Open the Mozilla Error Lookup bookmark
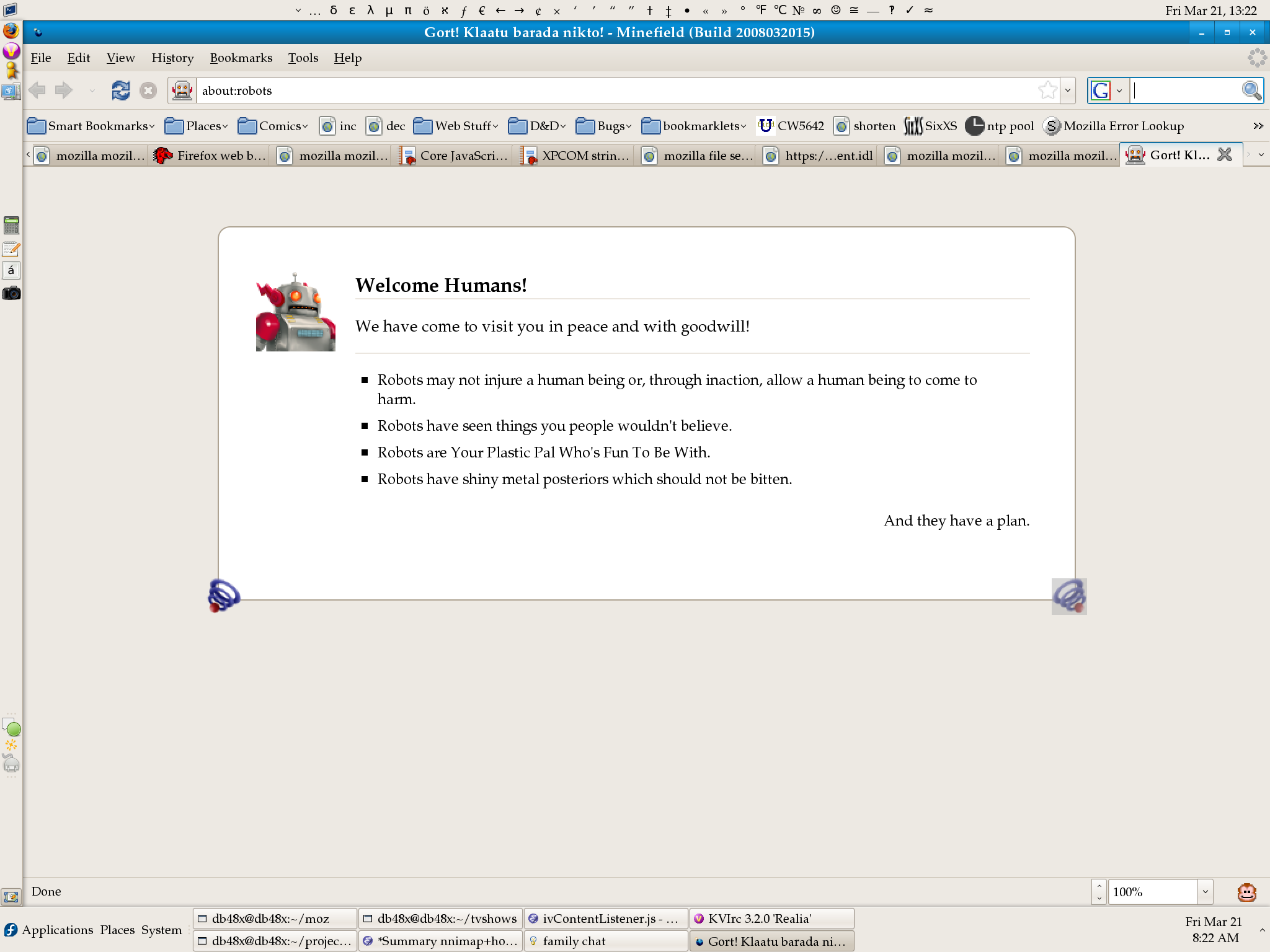The height and width of the screenshot is (952, 1270). coord(1113,126)
